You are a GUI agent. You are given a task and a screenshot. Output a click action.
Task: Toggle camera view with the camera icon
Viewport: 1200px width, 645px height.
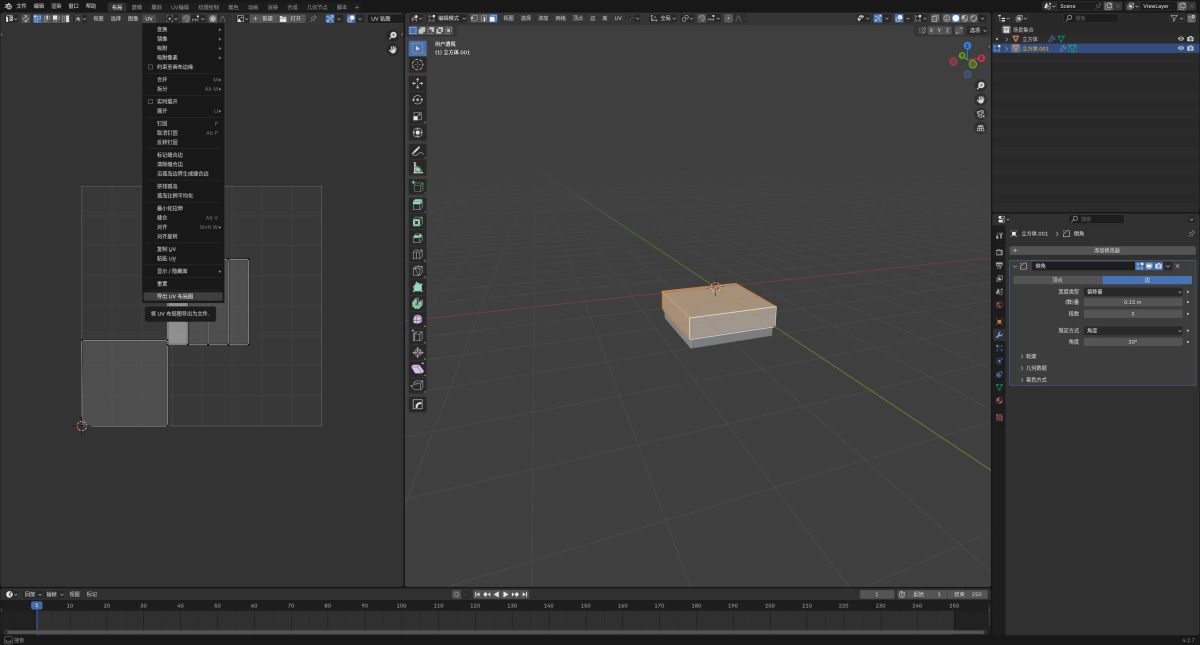click(980, 114)
